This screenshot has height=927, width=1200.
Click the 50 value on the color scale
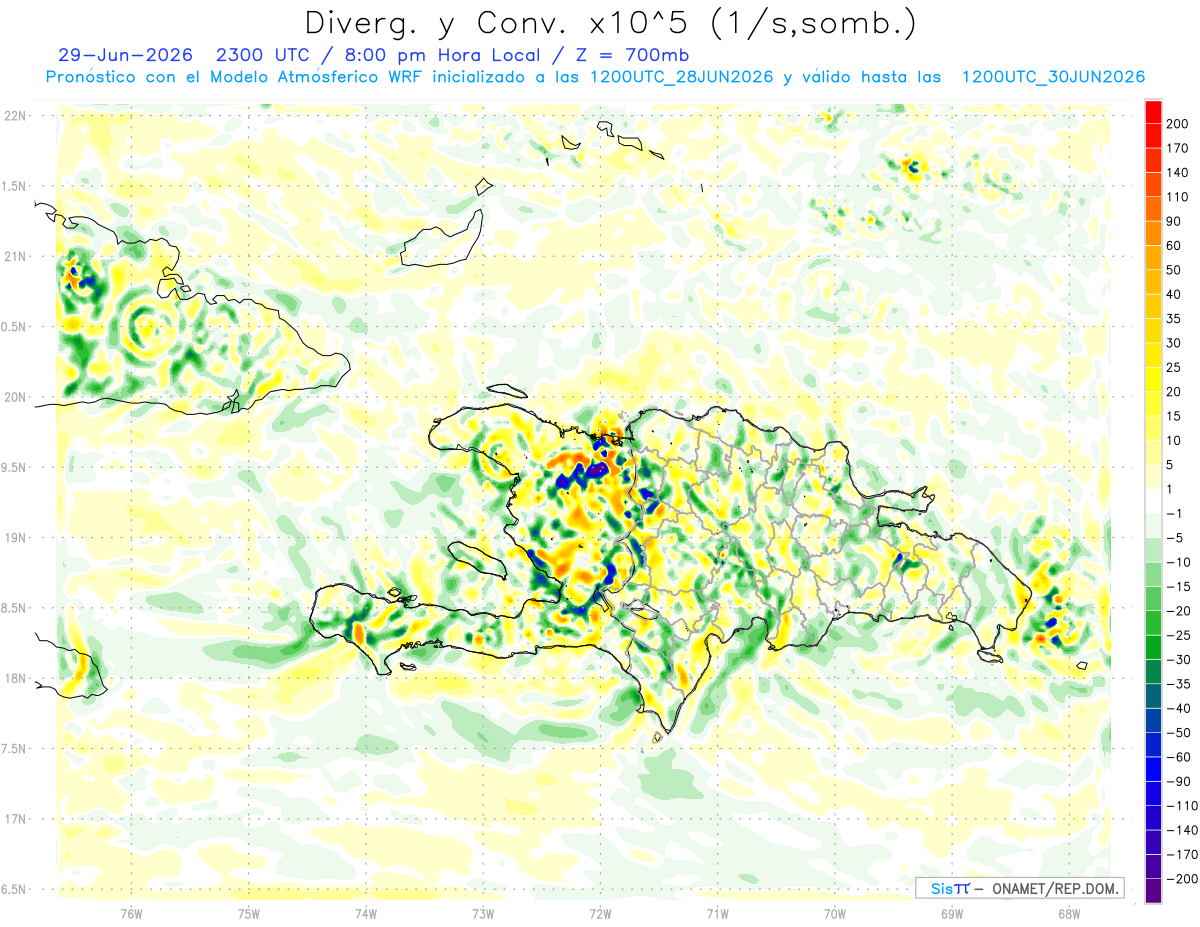tap(1175, 270)
